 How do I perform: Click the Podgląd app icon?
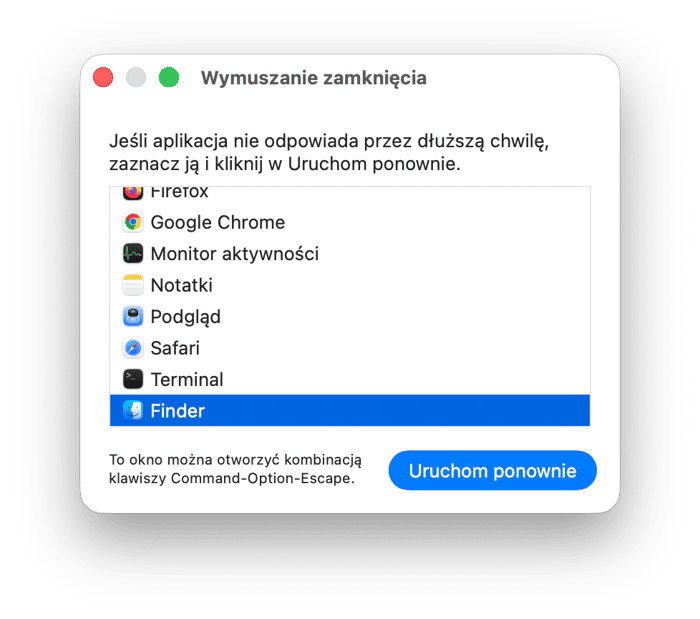pos(133,317)
